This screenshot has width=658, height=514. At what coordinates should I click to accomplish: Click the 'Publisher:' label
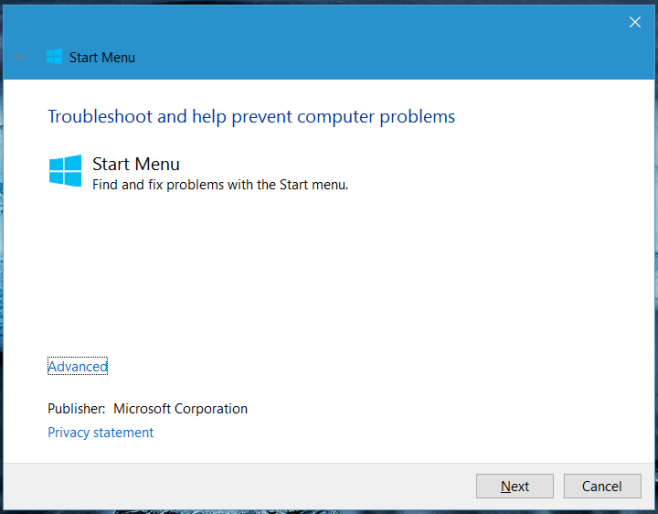(76, 409)
